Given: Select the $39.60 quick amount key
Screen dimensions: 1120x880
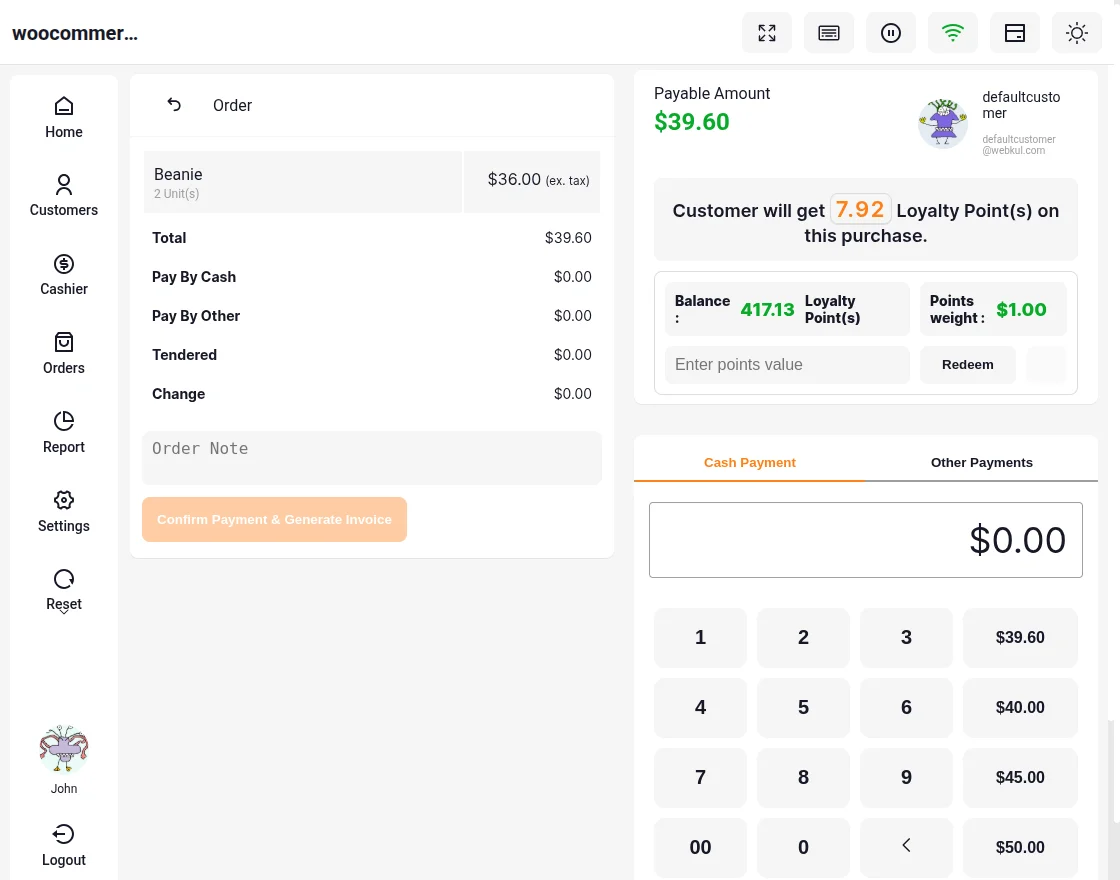Looking at the screenshot, I should (1020, 637).
